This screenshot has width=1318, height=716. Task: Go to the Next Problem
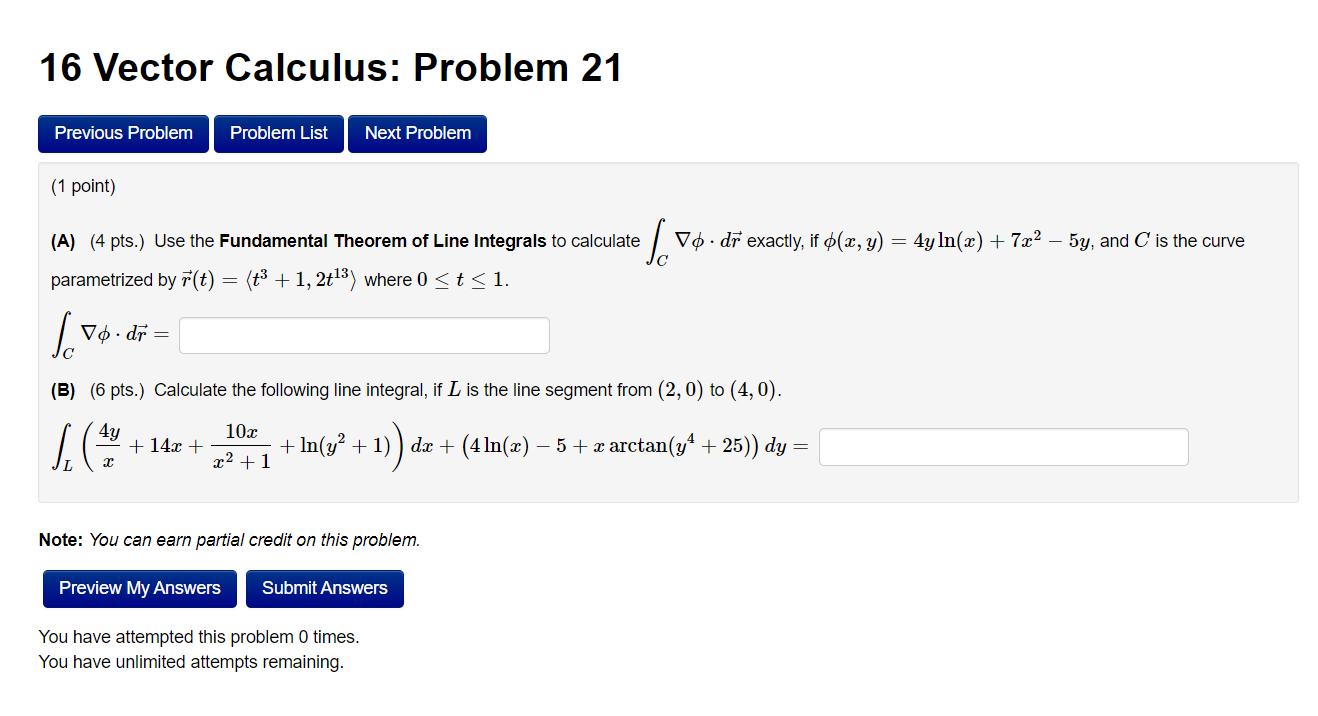(417, 133)
